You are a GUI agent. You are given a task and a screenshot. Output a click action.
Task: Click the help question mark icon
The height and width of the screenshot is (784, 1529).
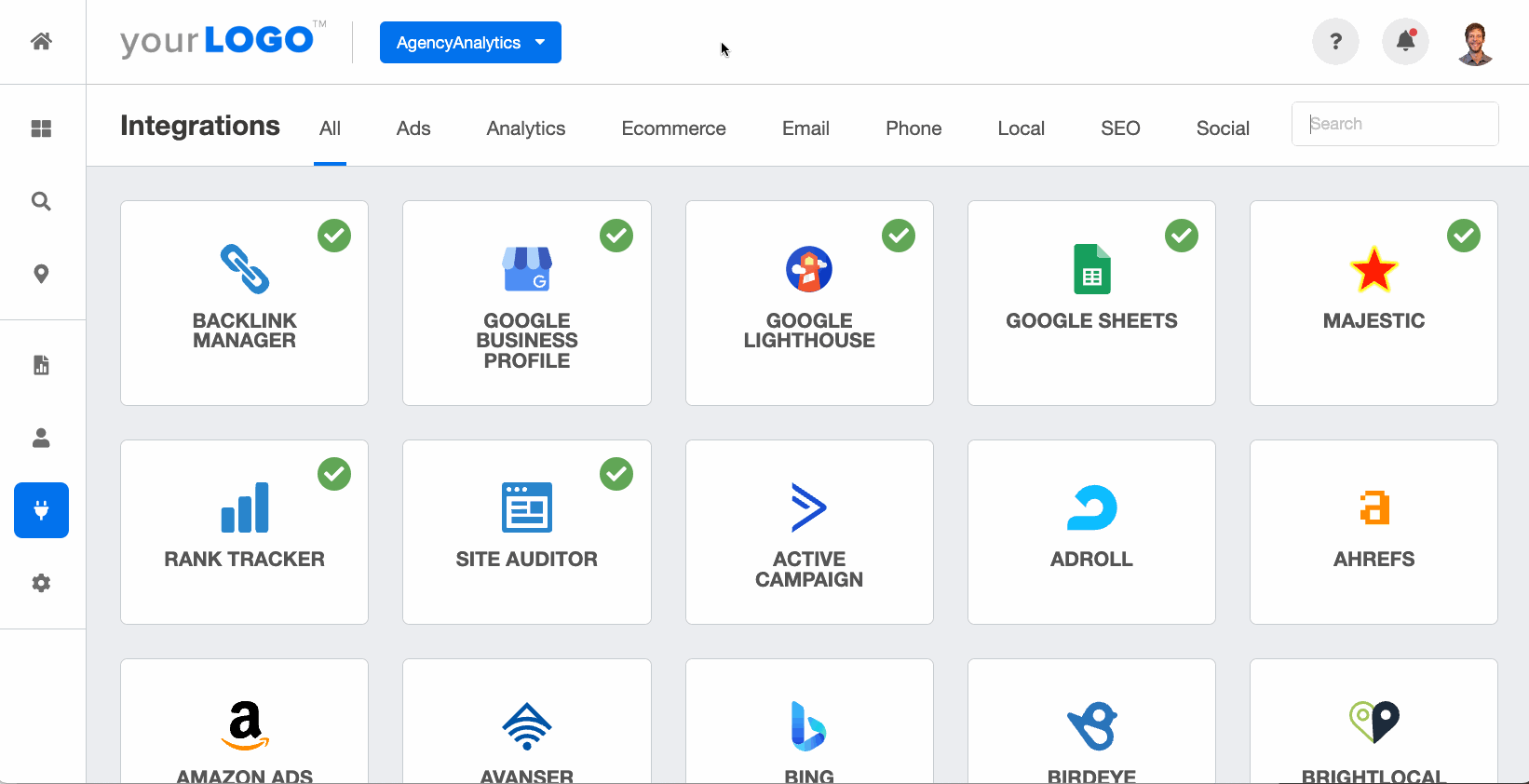1335,41
